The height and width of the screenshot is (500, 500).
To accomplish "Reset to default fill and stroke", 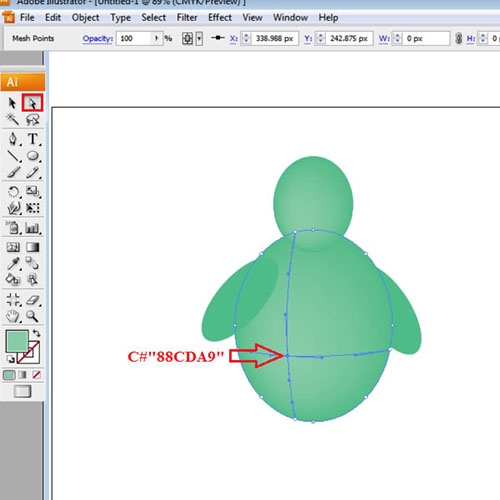I will 10,359.
